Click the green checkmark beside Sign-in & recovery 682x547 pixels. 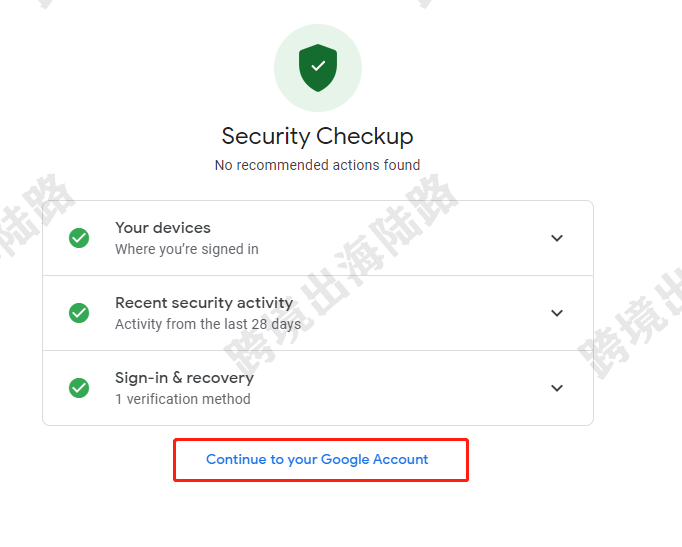79,388
